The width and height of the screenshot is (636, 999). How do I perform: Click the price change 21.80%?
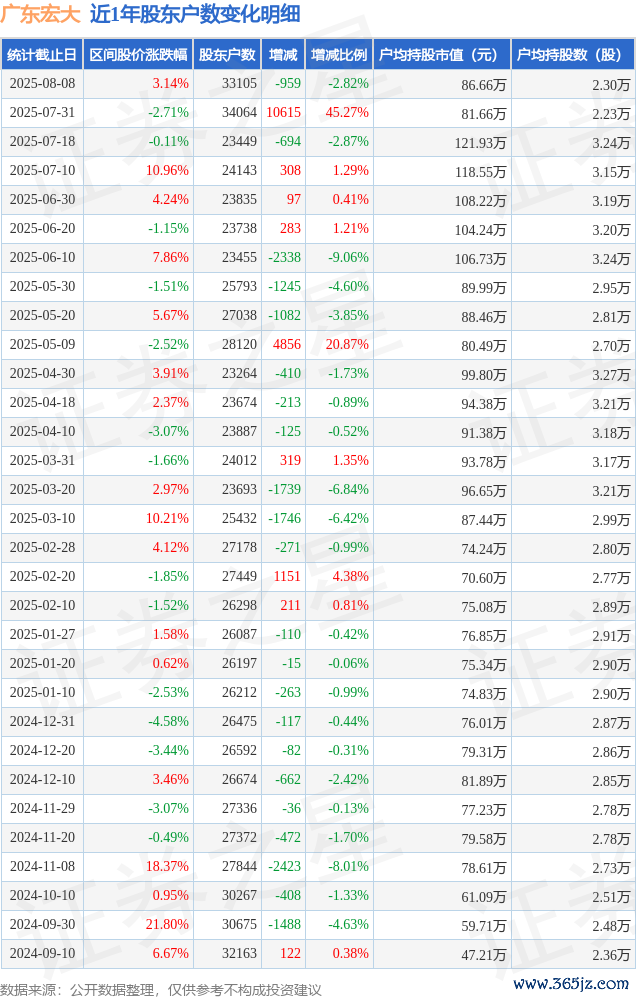(167, 924)
